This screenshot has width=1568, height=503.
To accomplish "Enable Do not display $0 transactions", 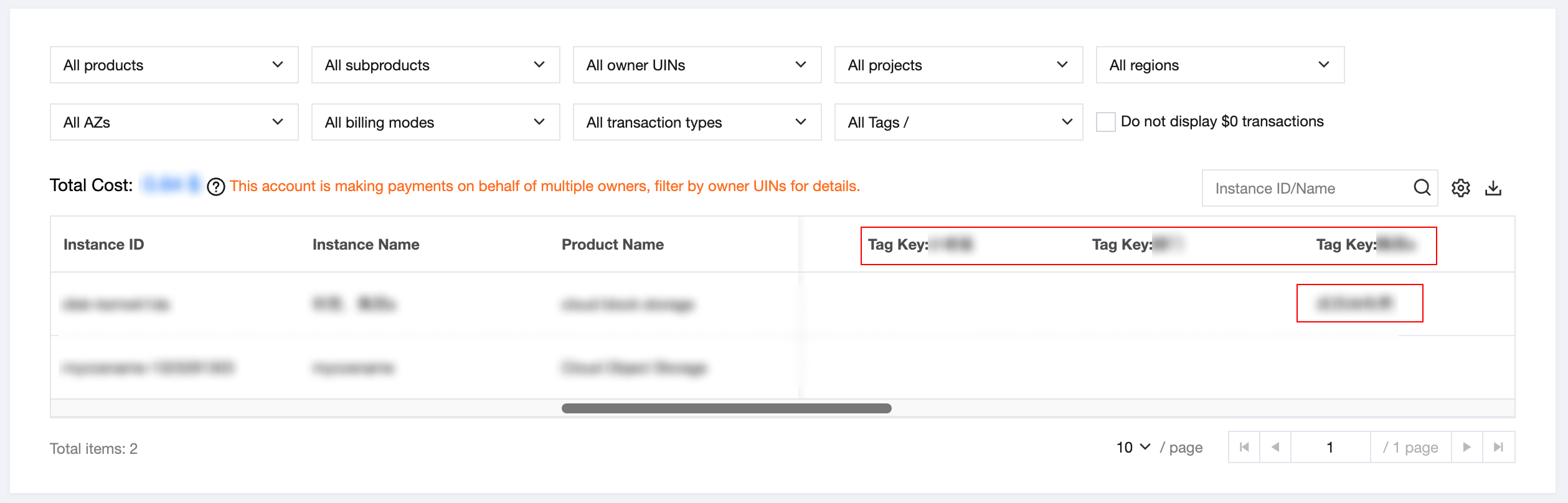I will click(x=1105, y=121).
